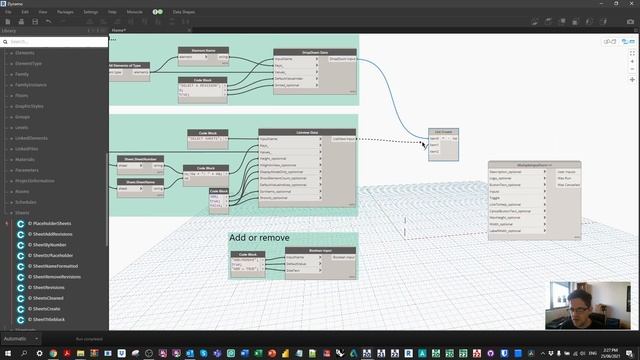Add an item port on List Create
This screenshot has width=640, height=360.
(443, 138)
